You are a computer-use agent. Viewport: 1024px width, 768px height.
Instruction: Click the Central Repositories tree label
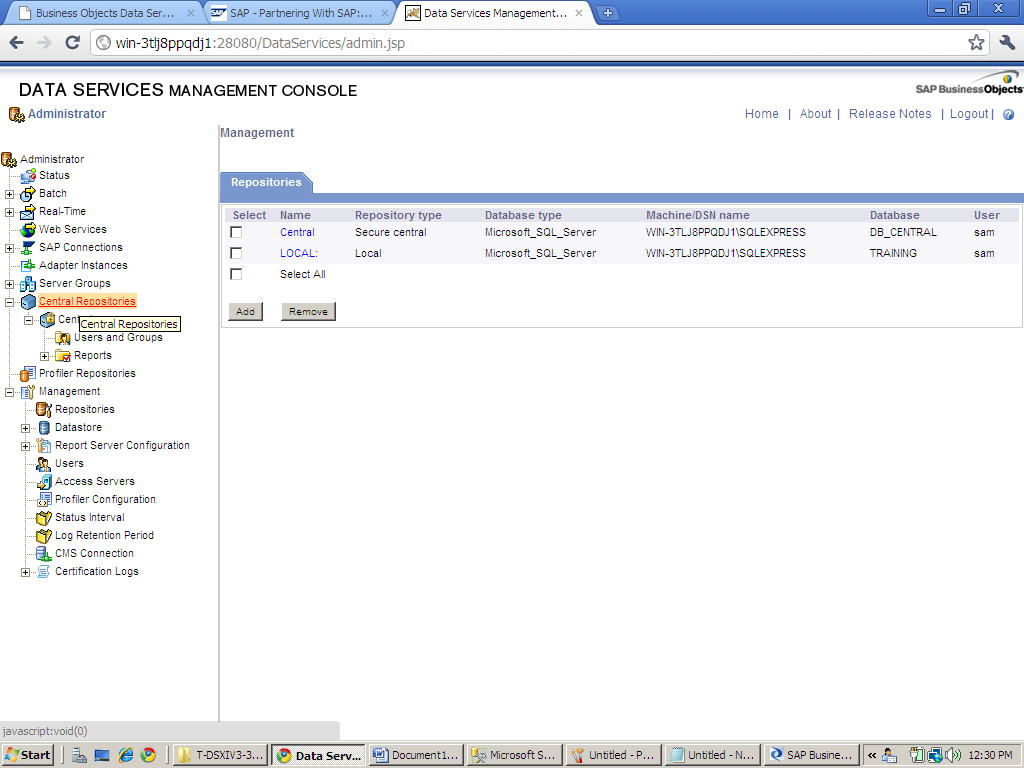tap(88, 301)
